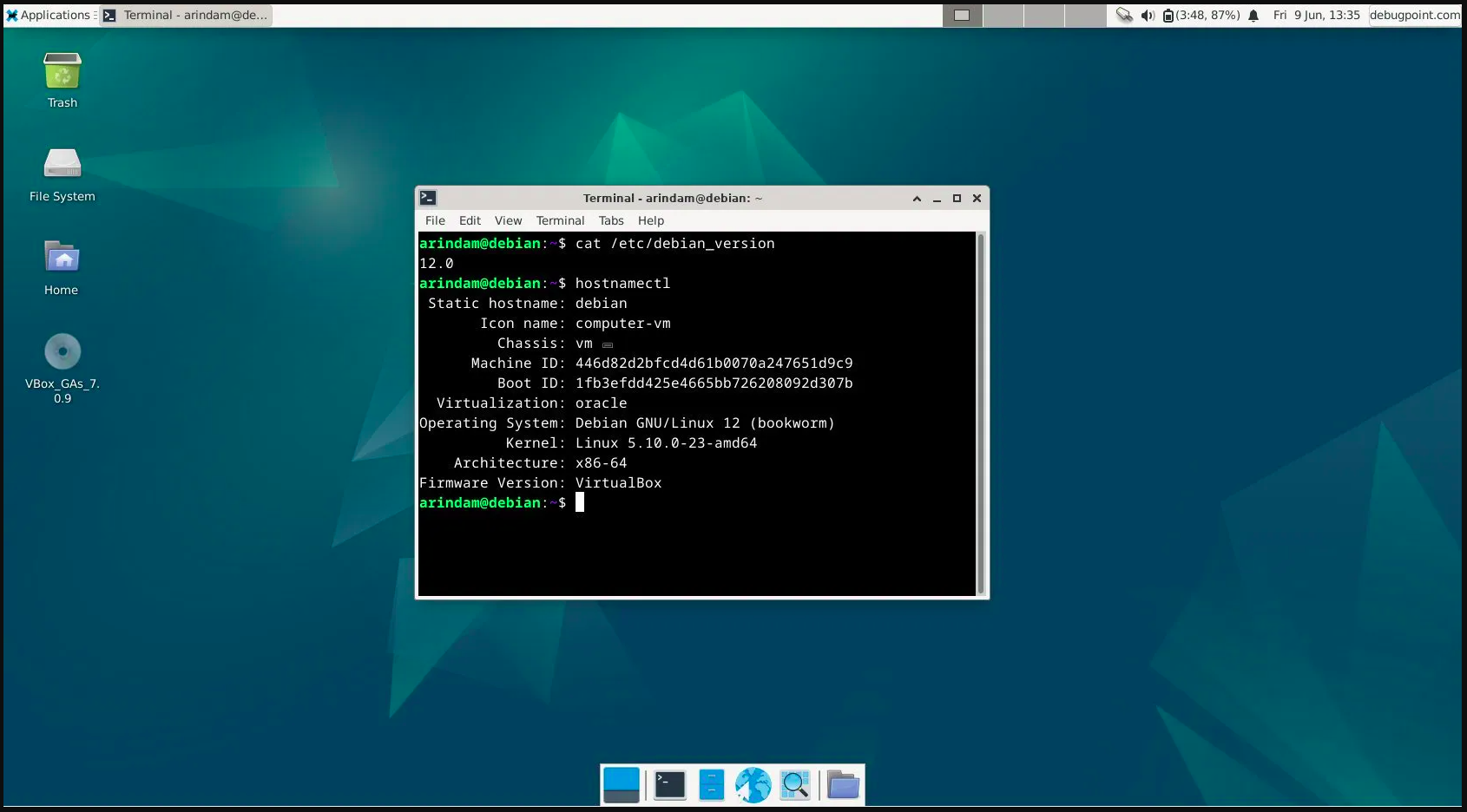Roll up the Terminal window using shade button
The image size is (1467, 812).
pos(916,199)
